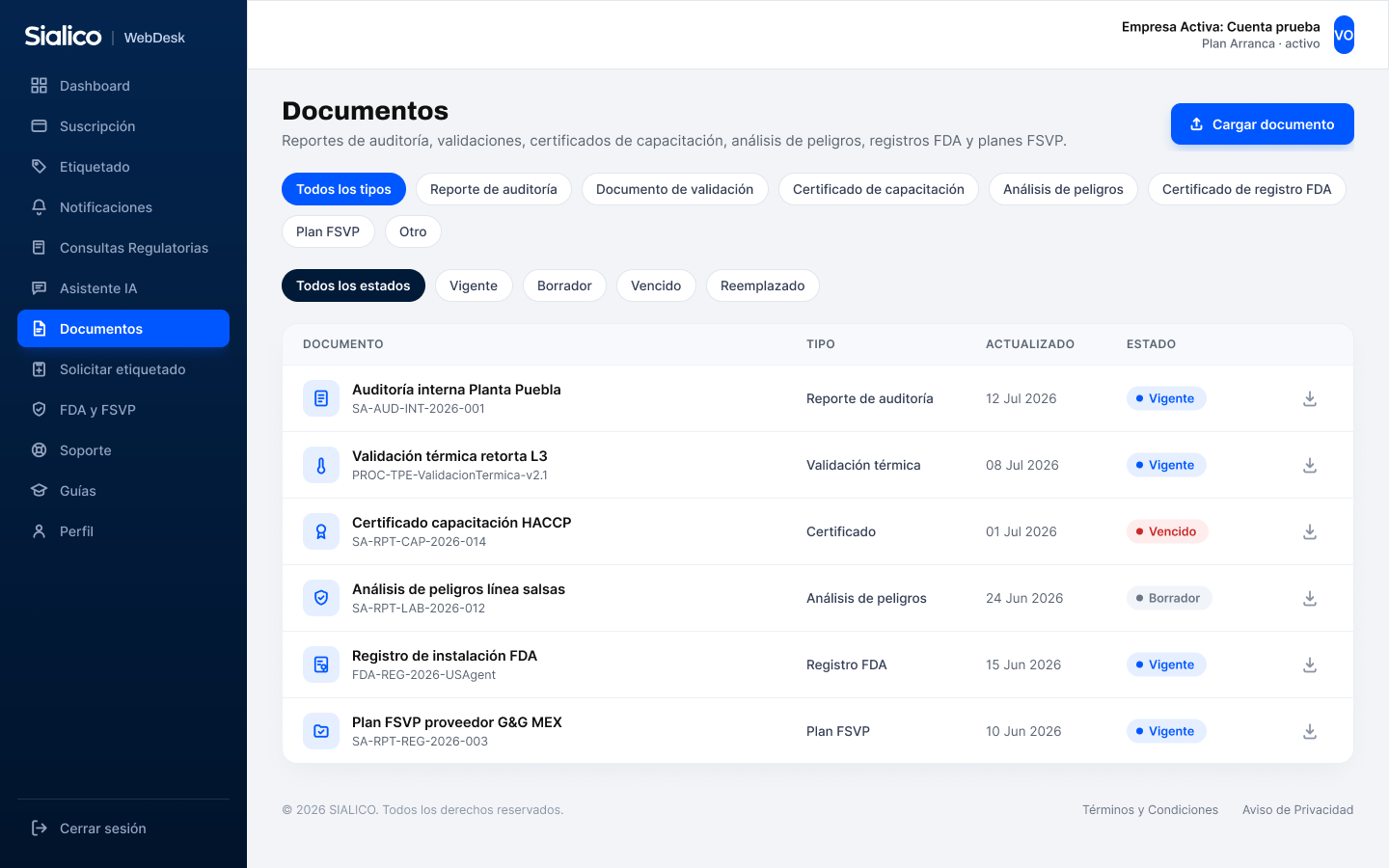Open Soporte in the sidebar
Viewport: 1389px width, 868px height.
pos(123,450)
